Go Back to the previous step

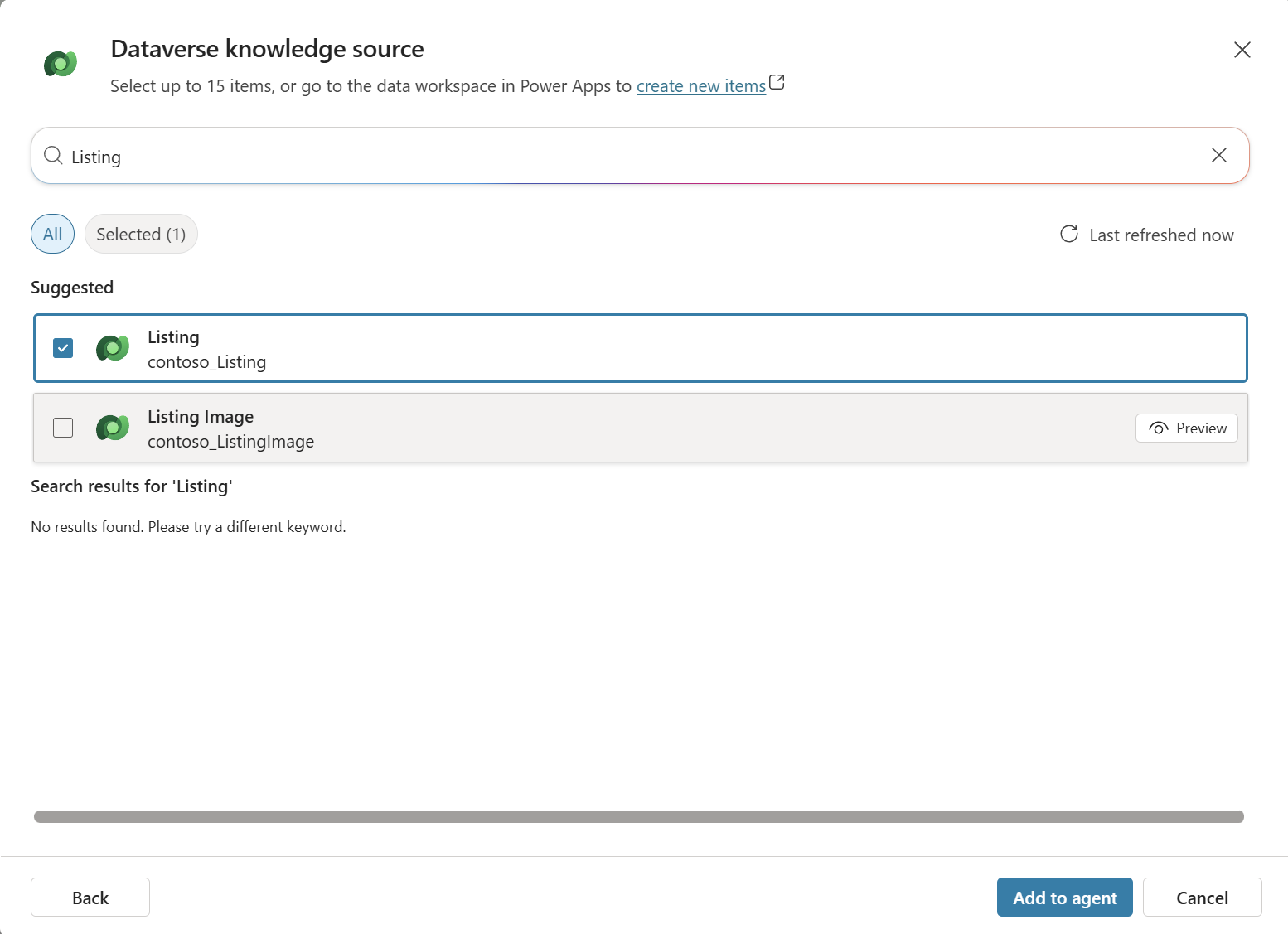pos(90,897)
